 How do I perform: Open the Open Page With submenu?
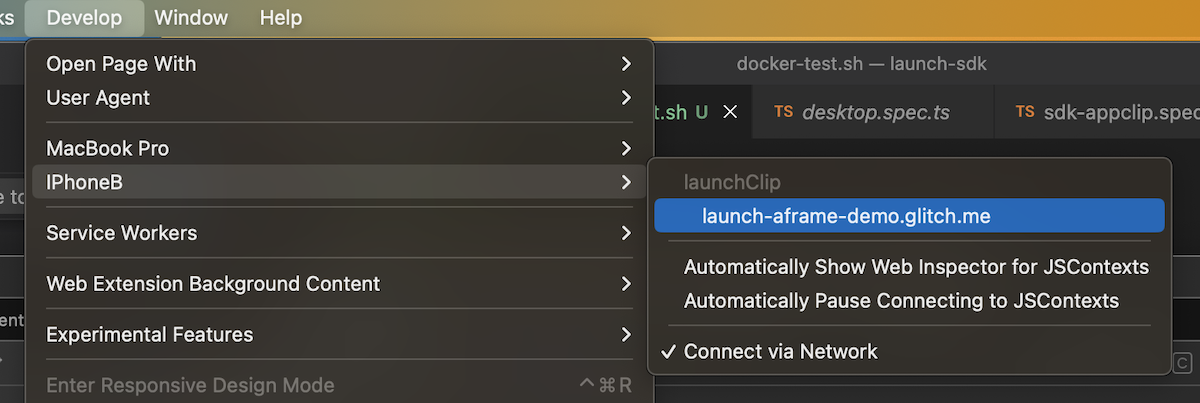click(340, 64)
